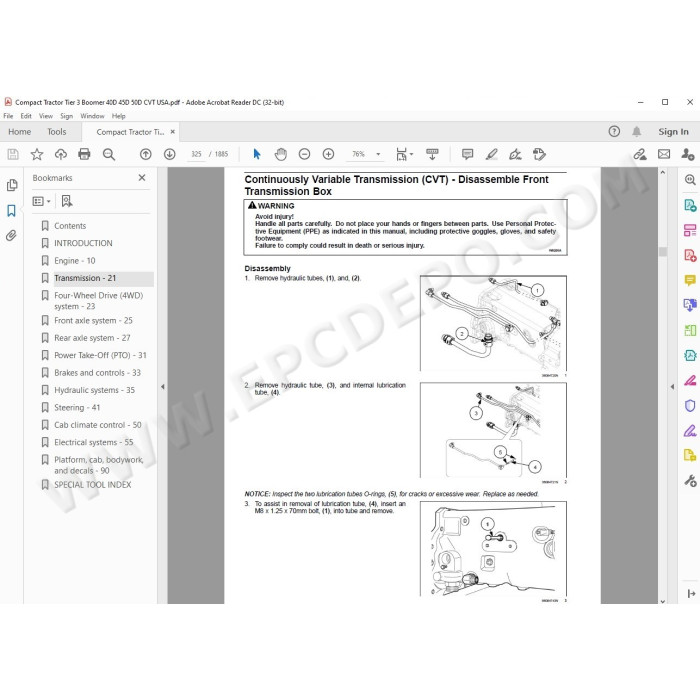Open the Window menu

pos(92,116)
